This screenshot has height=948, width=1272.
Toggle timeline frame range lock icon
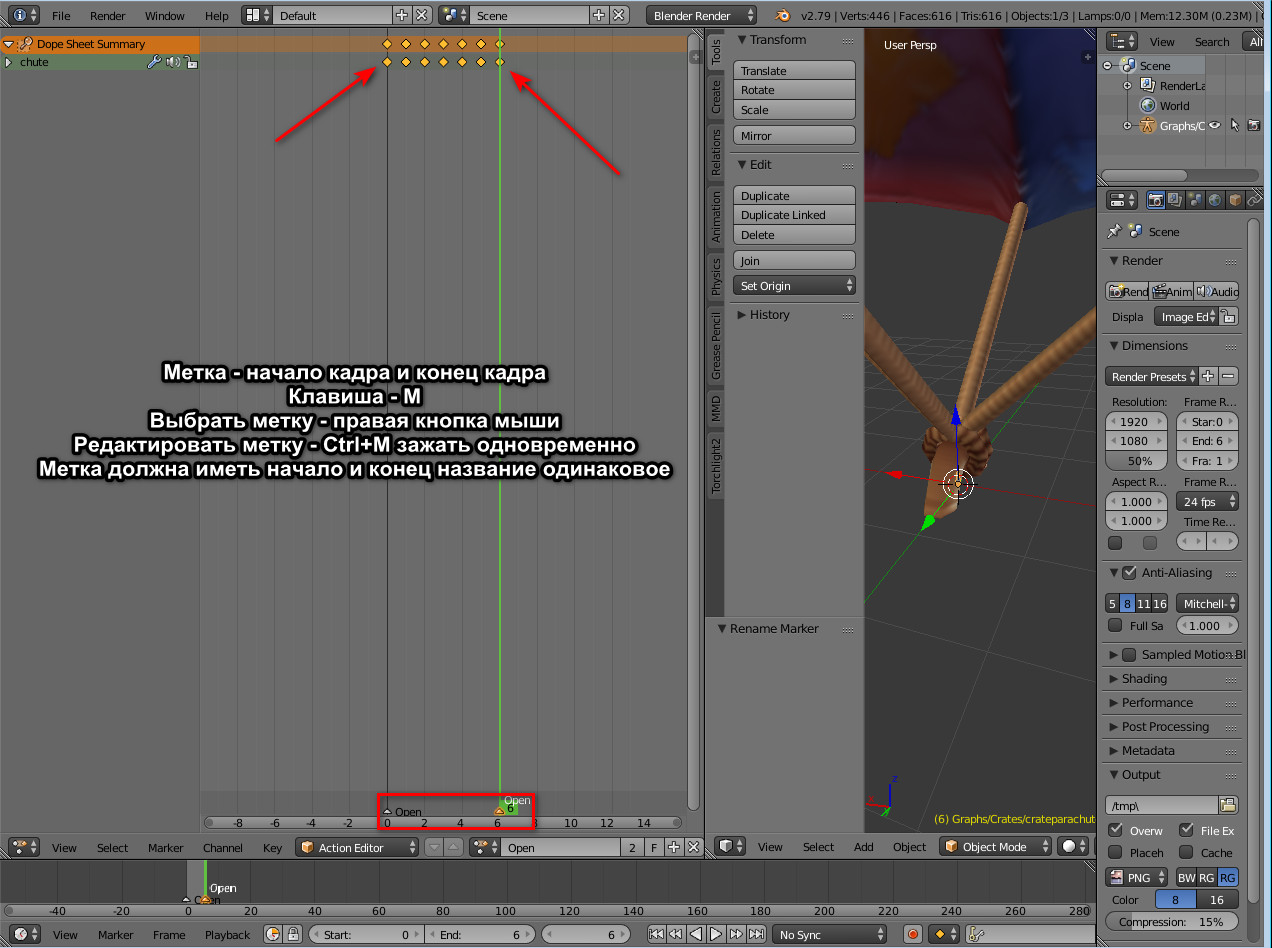tap(293, 934)
